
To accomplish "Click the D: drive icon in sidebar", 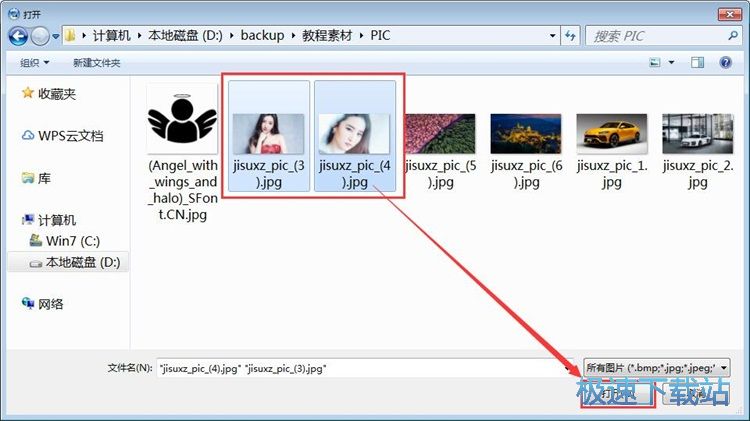I will (x=36, y=263).
